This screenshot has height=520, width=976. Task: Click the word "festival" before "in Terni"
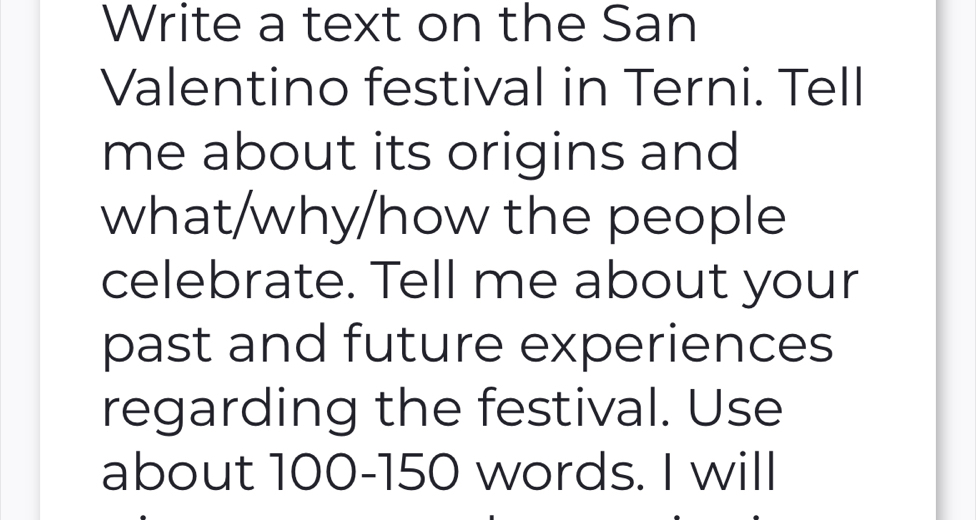454,89
